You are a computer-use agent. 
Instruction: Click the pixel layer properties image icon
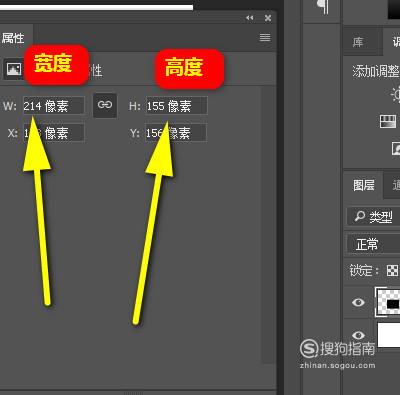14,69
